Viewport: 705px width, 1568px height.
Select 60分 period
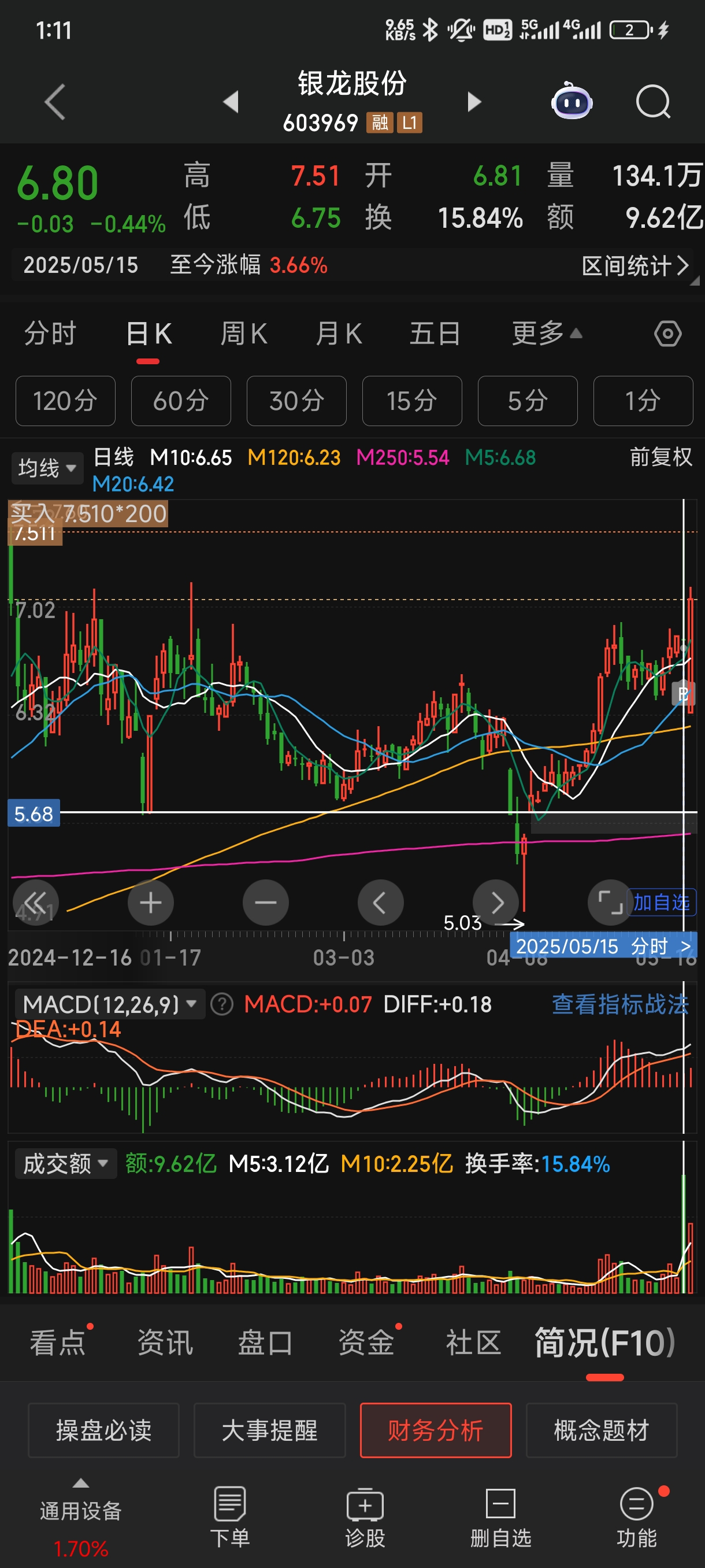(x=181, y=401)
